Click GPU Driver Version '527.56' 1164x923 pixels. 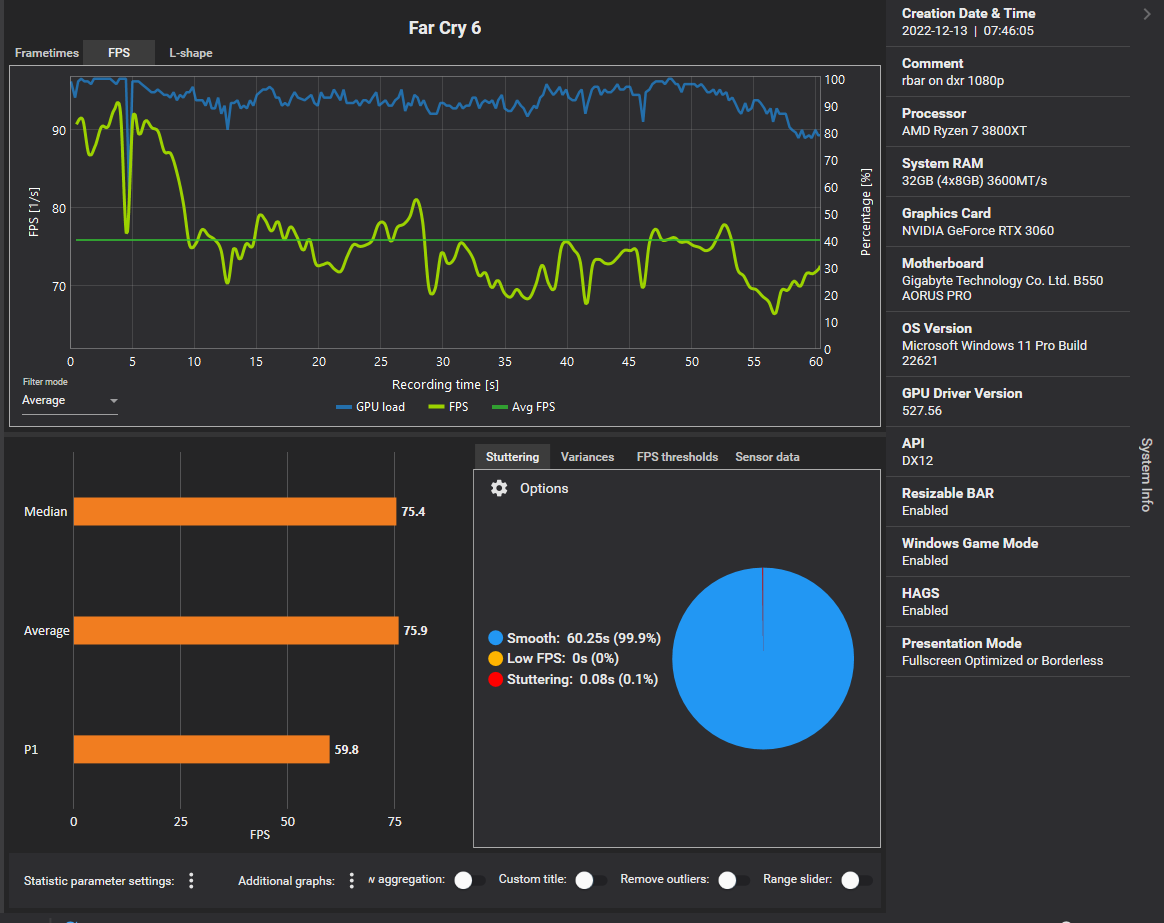click(921, 411)
